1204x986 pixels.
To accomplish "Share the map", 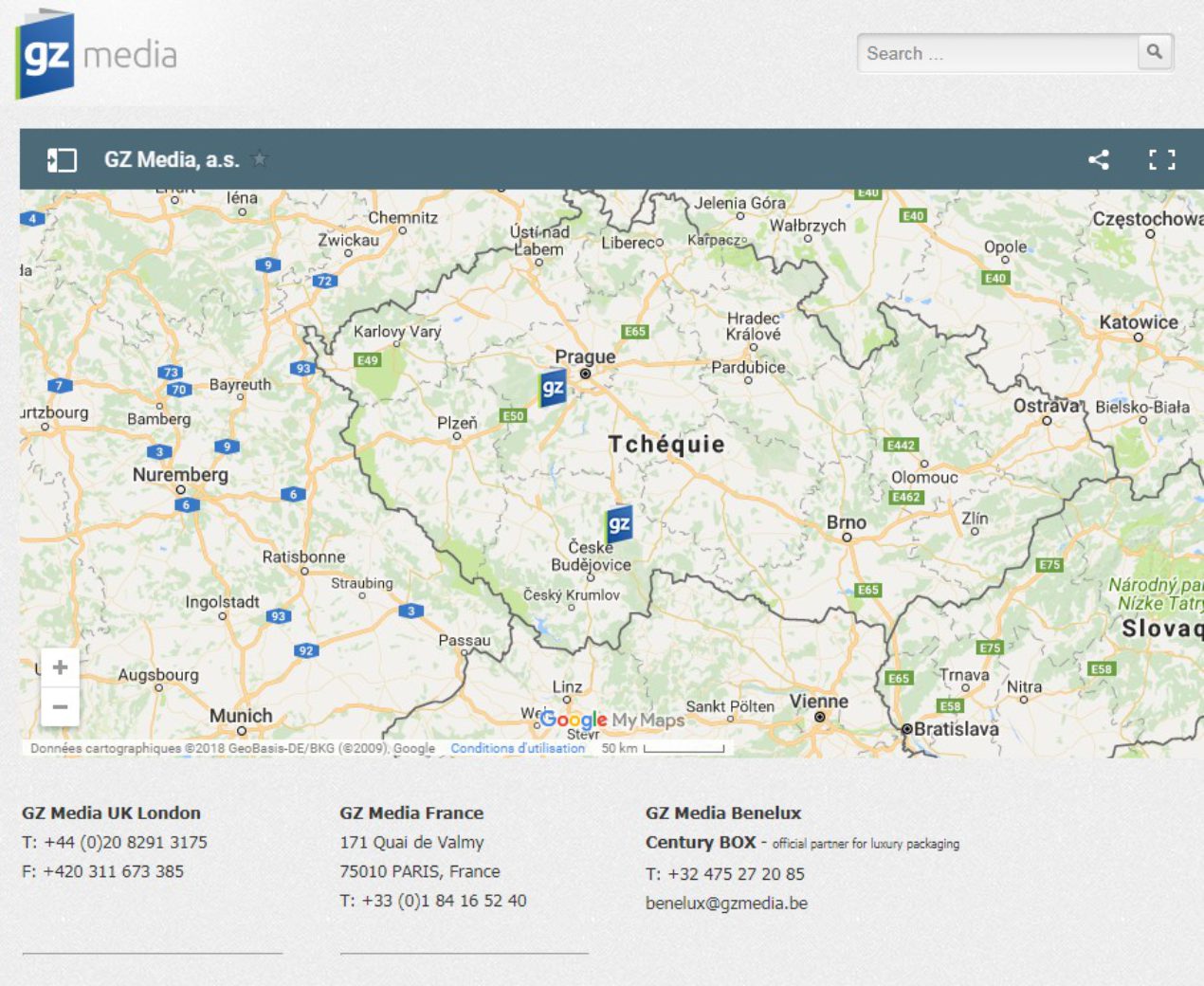I will click(x=1099, y=159).
